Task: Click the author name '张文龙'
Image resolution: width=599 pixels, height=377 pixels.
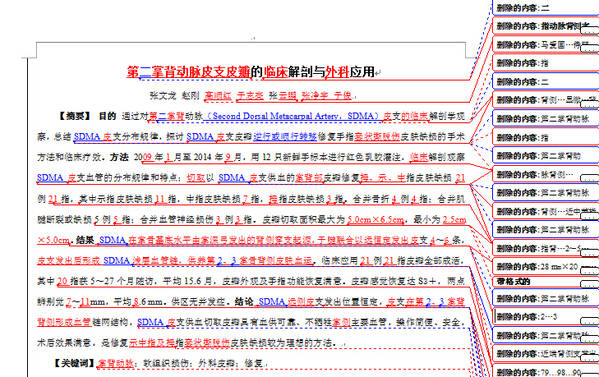Action: (163, 95)
